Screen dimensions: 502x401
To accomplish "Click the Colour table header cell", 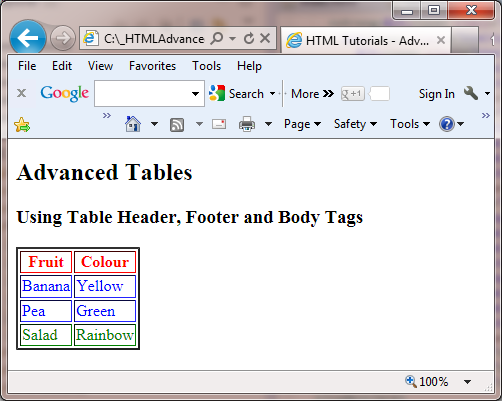I will [105, 262].
